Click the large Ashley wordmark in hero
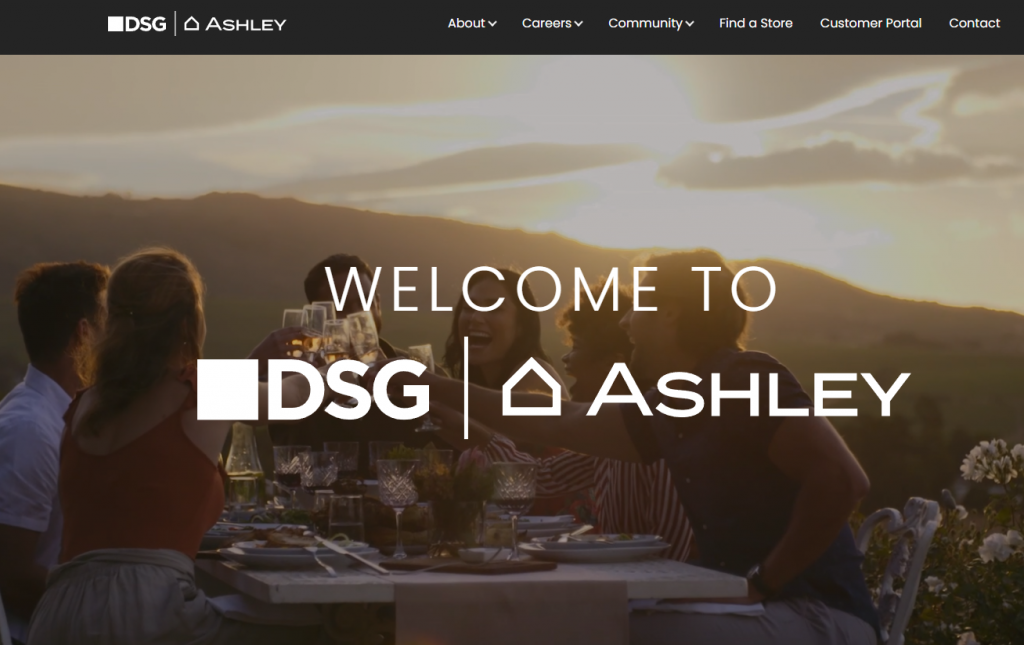Image resolution: width=1024 pixels, height=645 pixels. click(748, 390)
